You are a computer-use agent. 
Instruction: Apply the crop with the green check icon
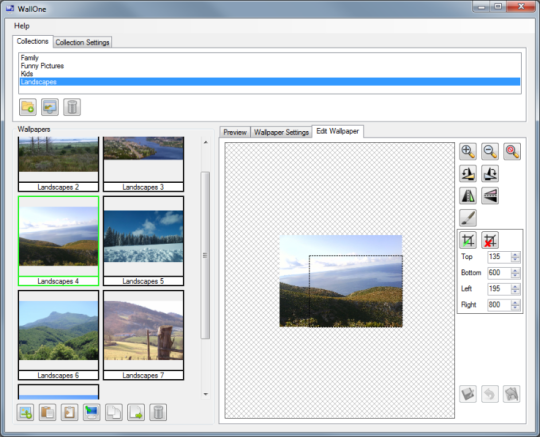click(x=468, y=240)
